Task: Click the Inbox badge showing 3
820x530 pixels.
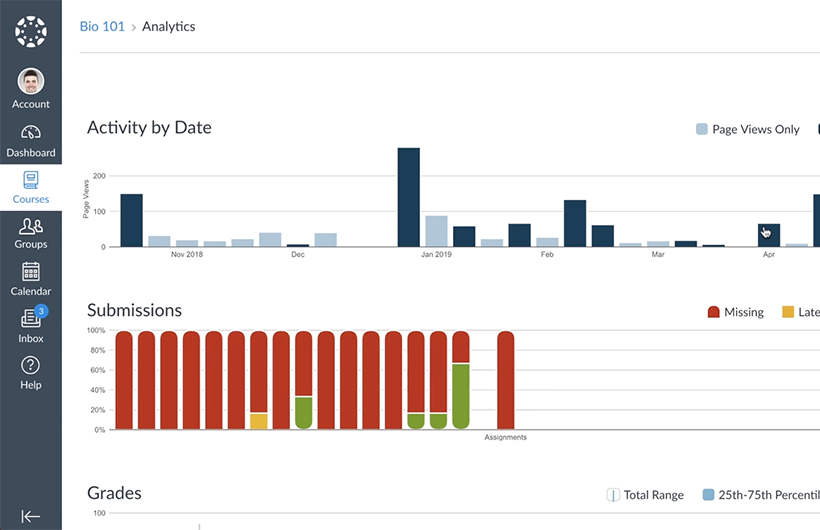Action: coord(41,311)
